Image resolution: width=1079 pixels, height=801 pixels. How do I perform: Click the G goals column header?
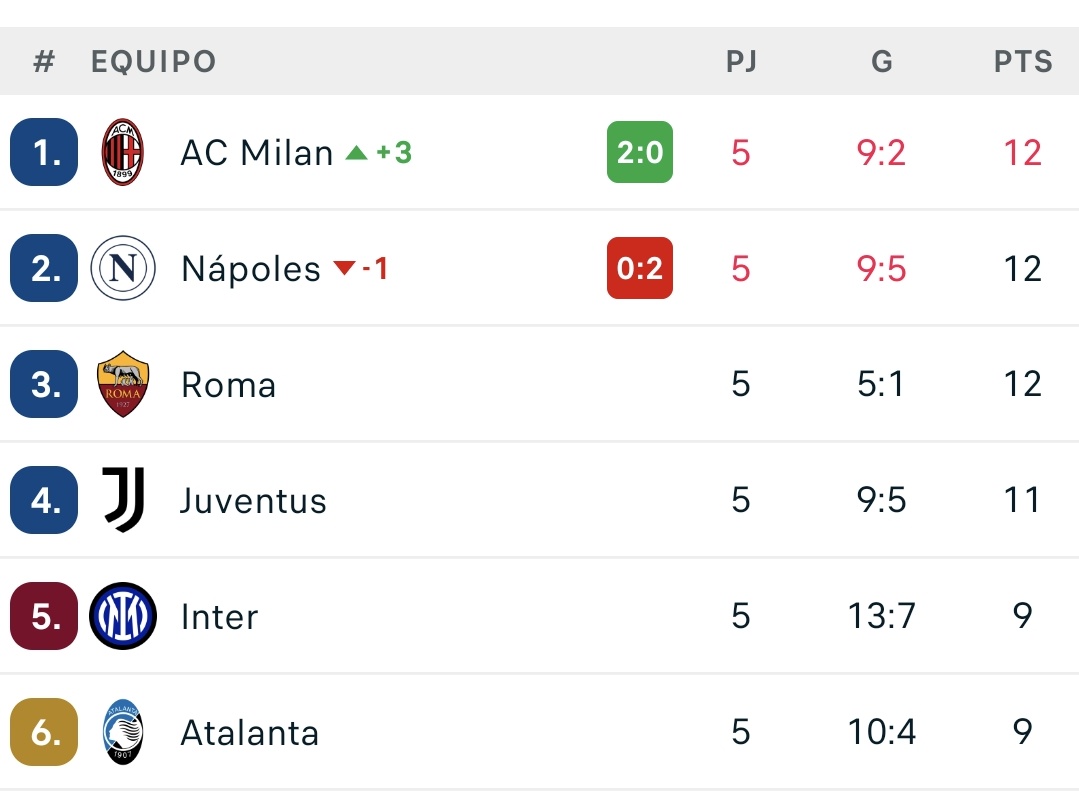(882, 61)
